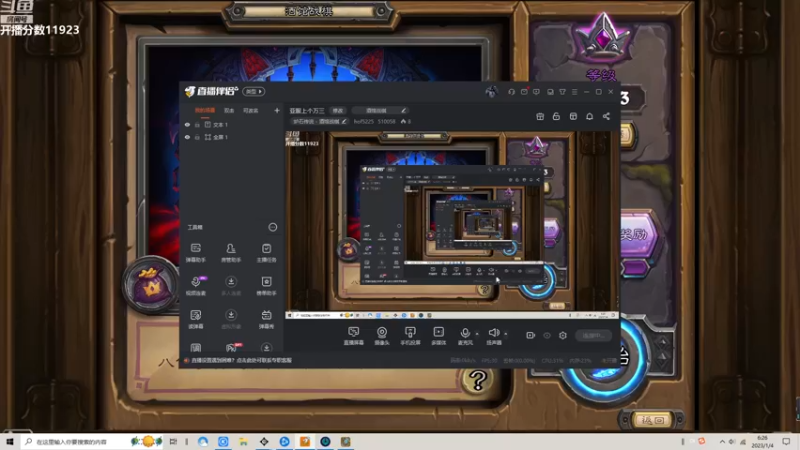Open 读弹幕 tool in toolbox
The height and width of the screenshot is (450, 800).
195,319
